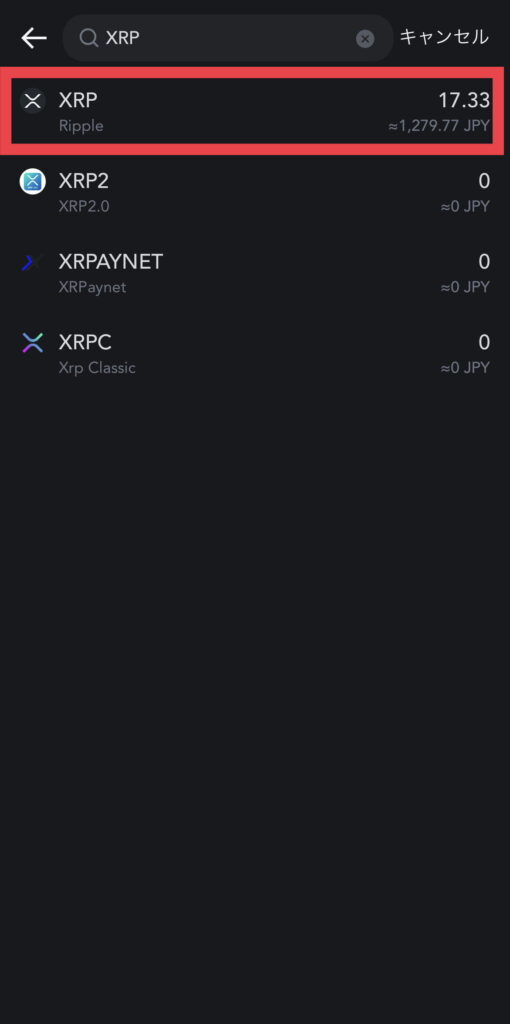The width and height of the screenshot is (510, 1024).
Task: Click the magnifier search icon
Action: [x=88, y=39]
